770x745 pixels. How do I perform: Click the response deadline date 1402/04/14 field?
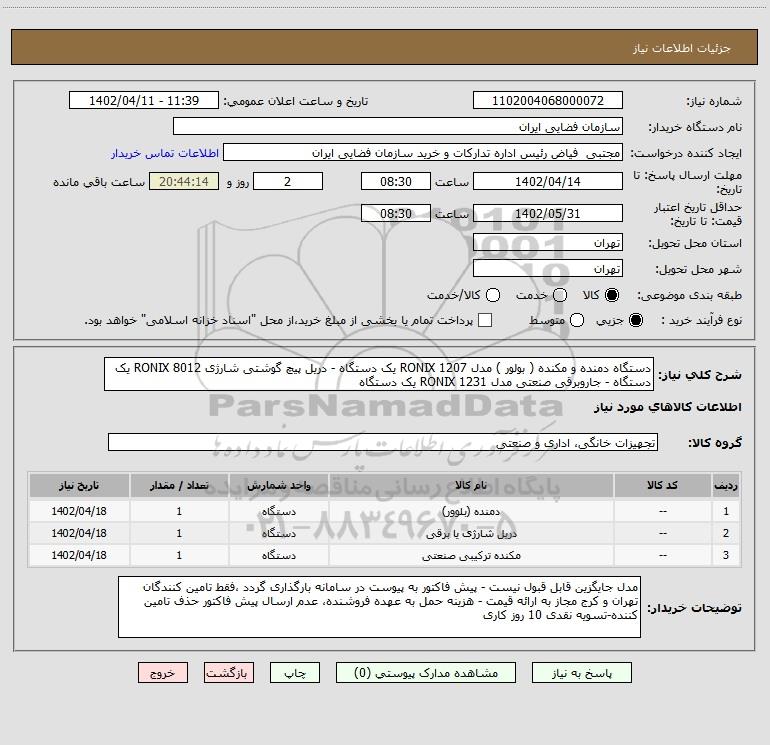tap(548, 181)
